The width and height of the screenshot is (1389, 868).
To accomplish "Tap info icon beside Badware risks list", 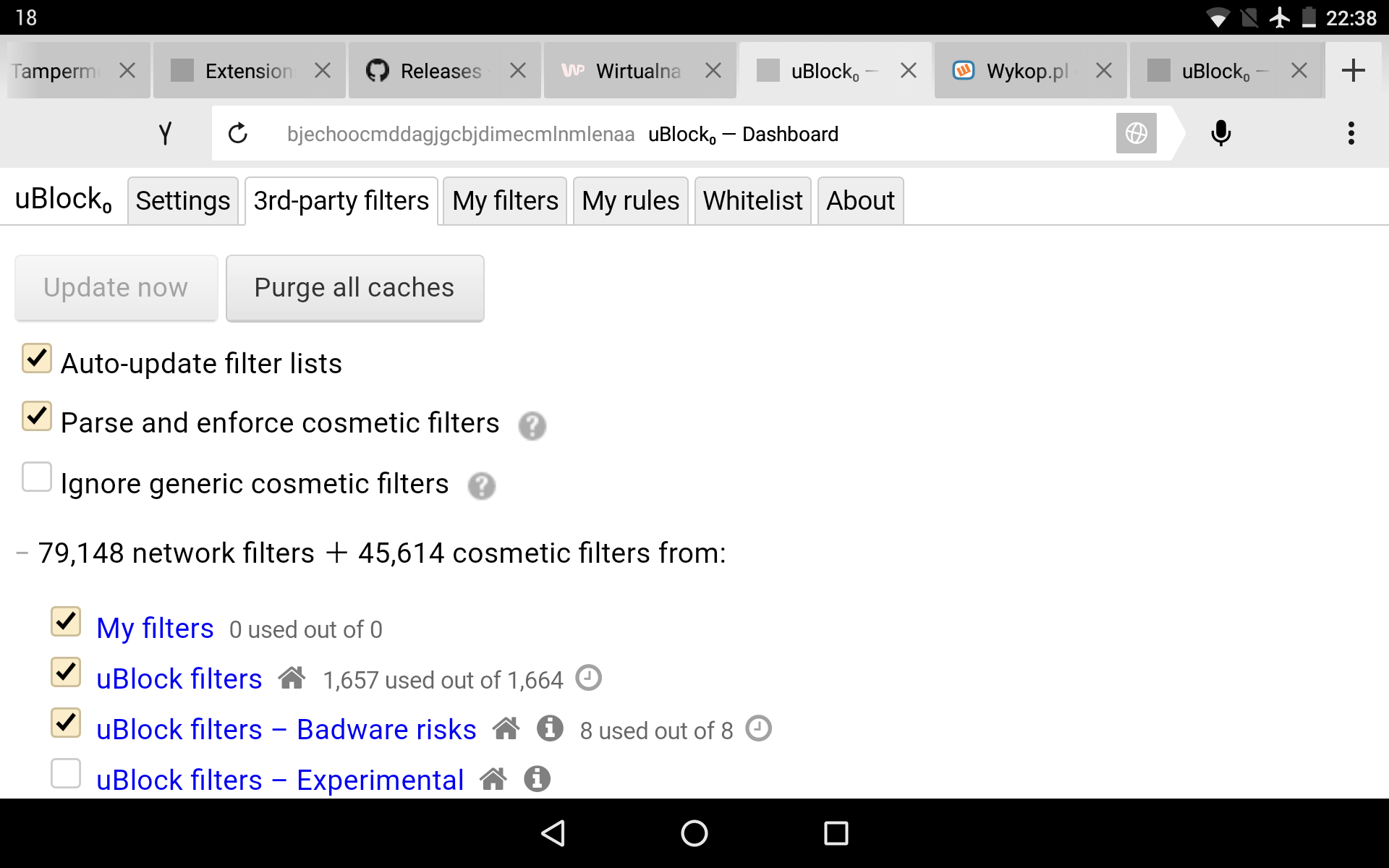I will 551,729.
